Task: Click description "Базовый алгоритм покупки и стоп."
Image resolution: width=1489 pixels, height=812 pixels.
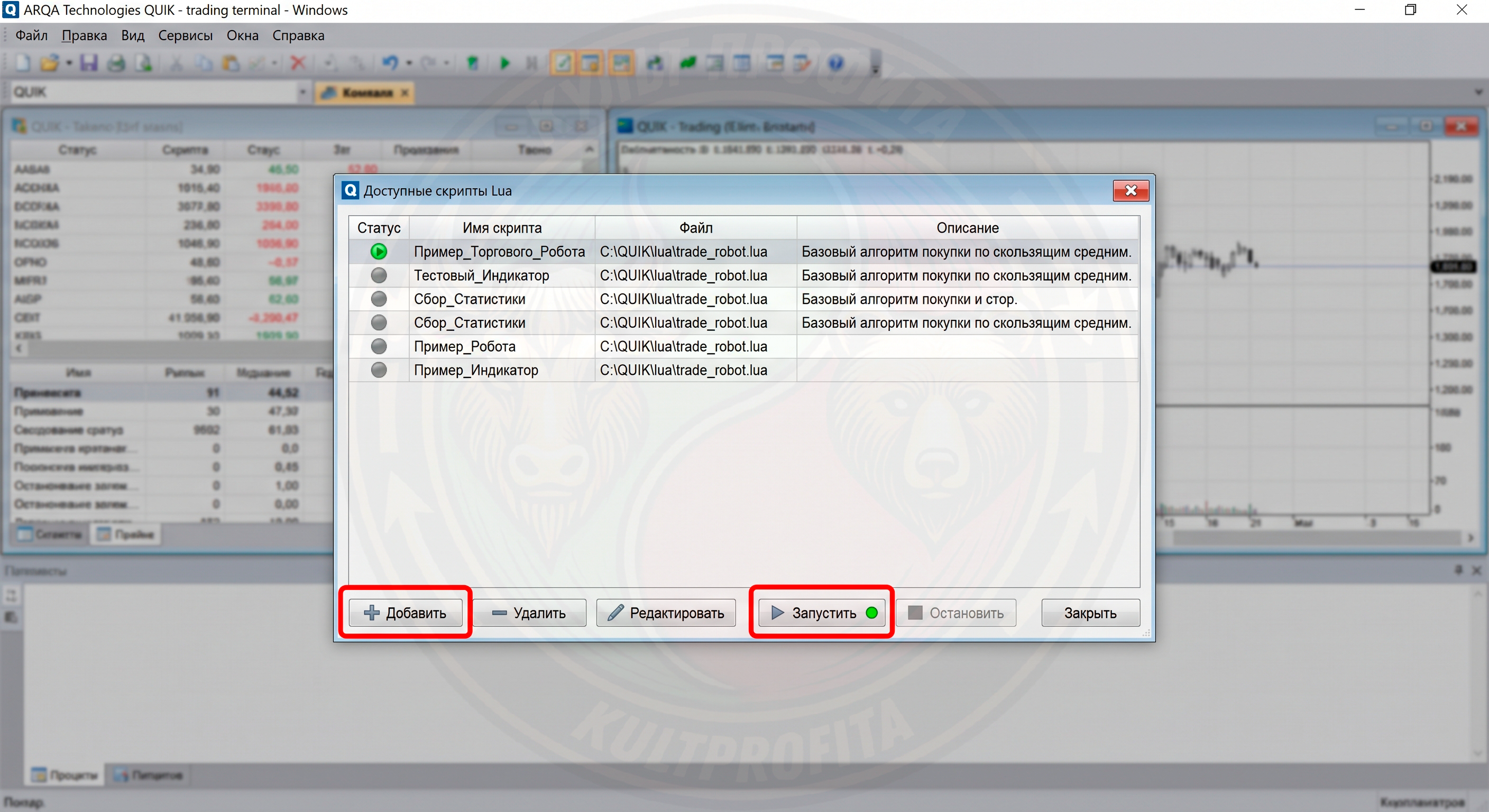Action: (x=909, y=299)
